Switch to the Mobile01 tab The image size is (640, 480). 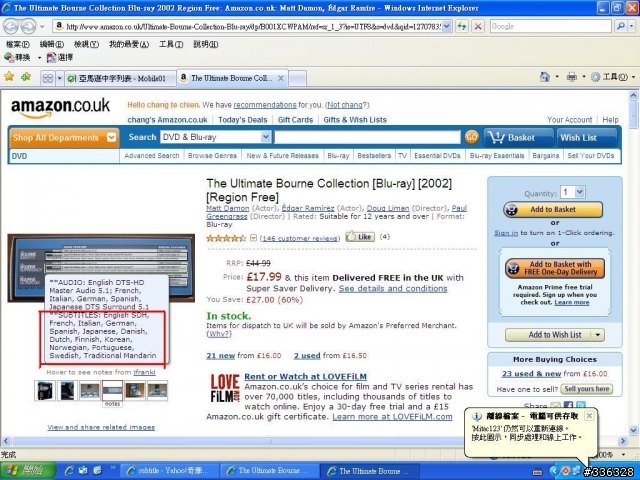pos(120,78)
